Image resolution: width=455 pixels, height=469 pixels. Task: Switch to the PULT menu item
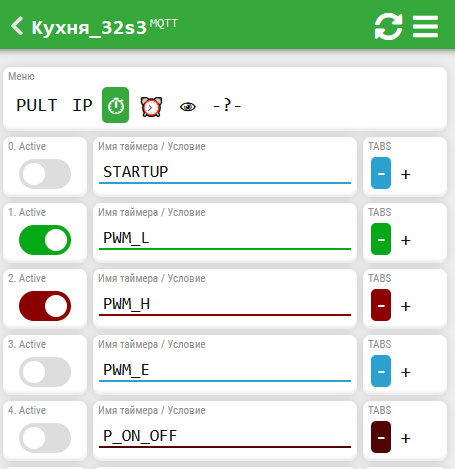pos(37,105)
